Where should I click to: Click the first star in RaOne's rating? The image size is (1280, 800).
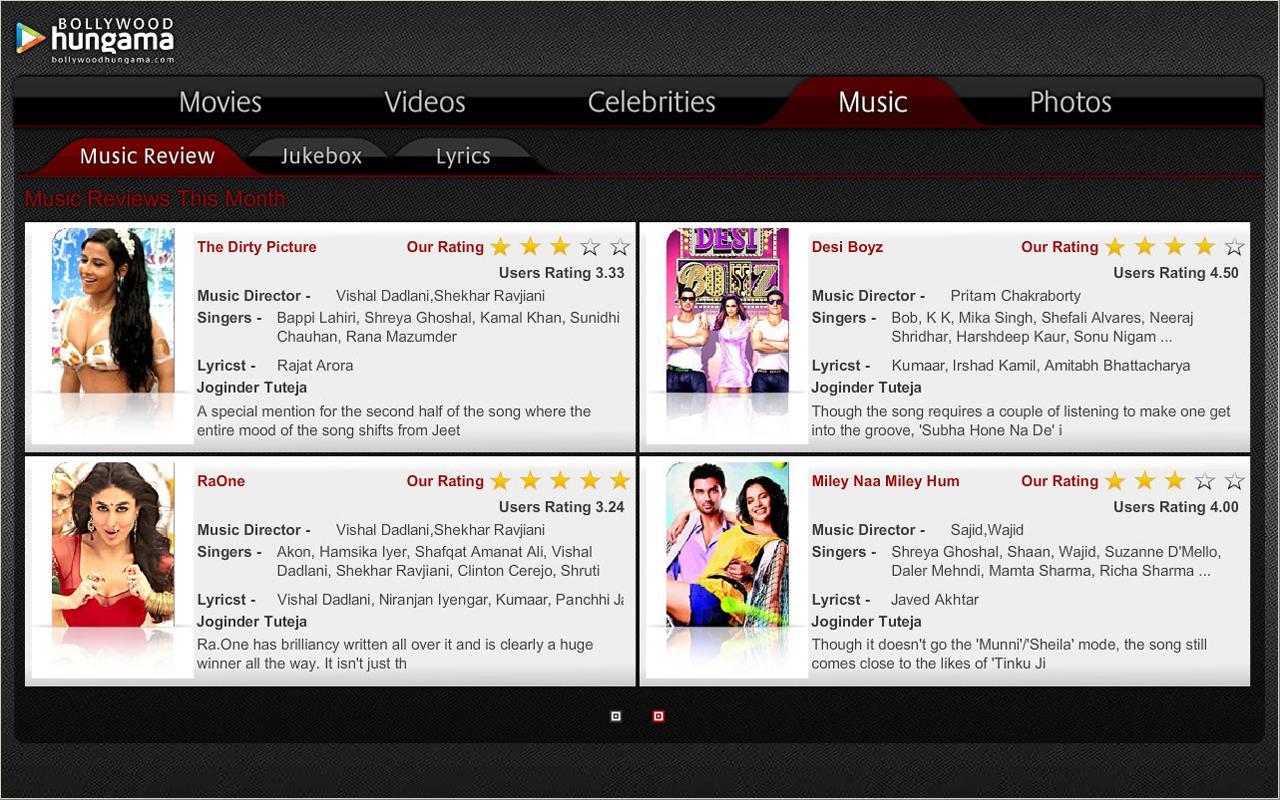(x=502, y=481)
